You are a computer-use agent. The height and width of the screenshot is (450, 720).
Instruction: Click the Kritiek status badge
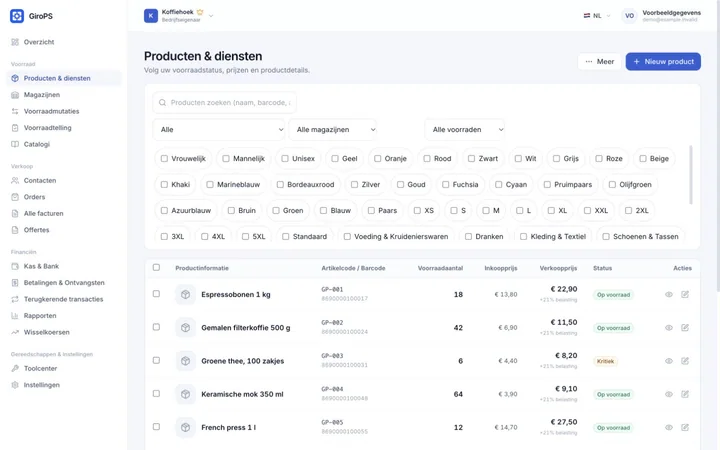(605, 361)
